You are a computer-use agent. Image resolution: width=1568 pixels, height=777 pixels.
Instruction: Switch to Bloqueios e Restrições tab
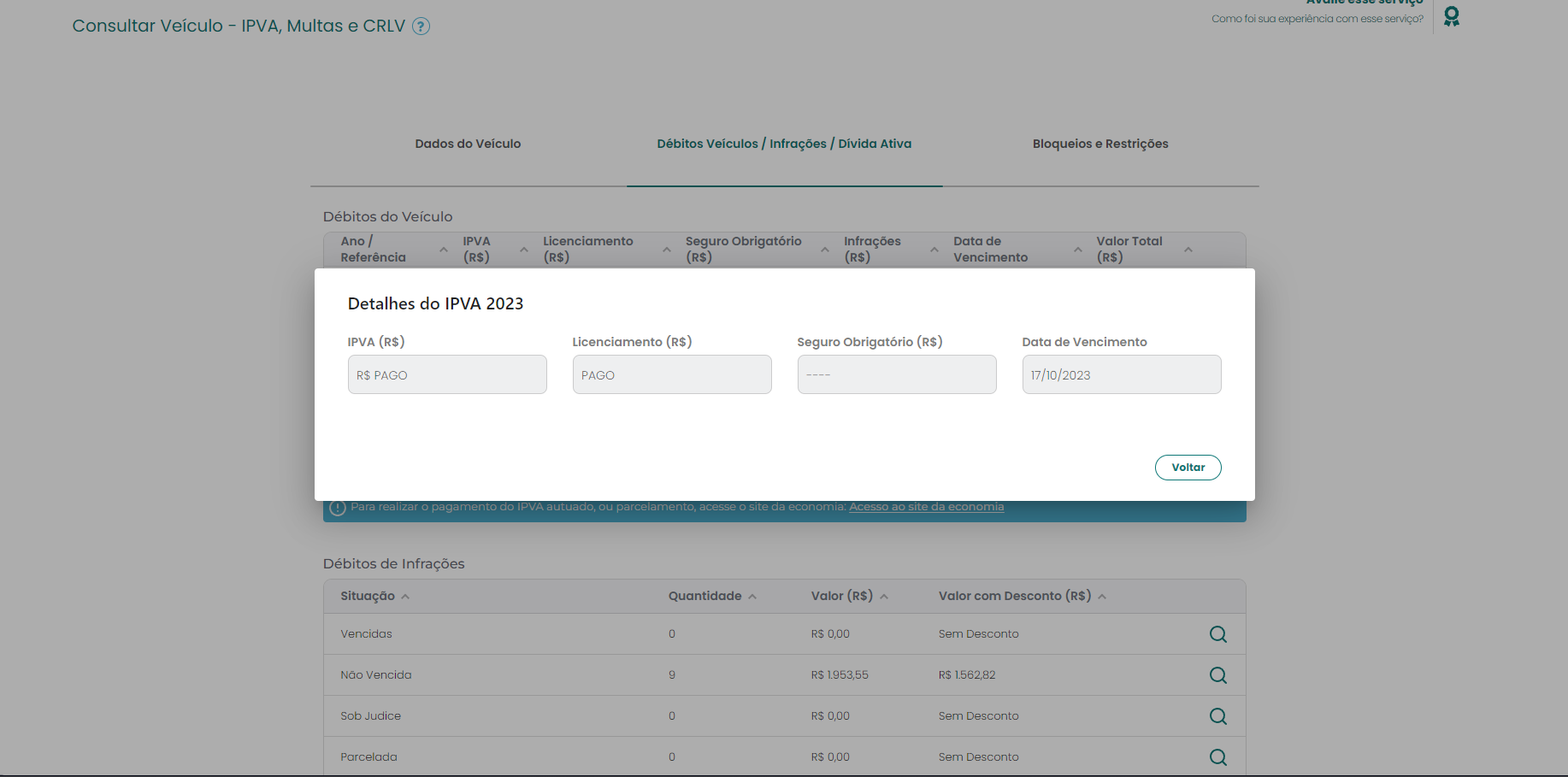pos(1100,144)
